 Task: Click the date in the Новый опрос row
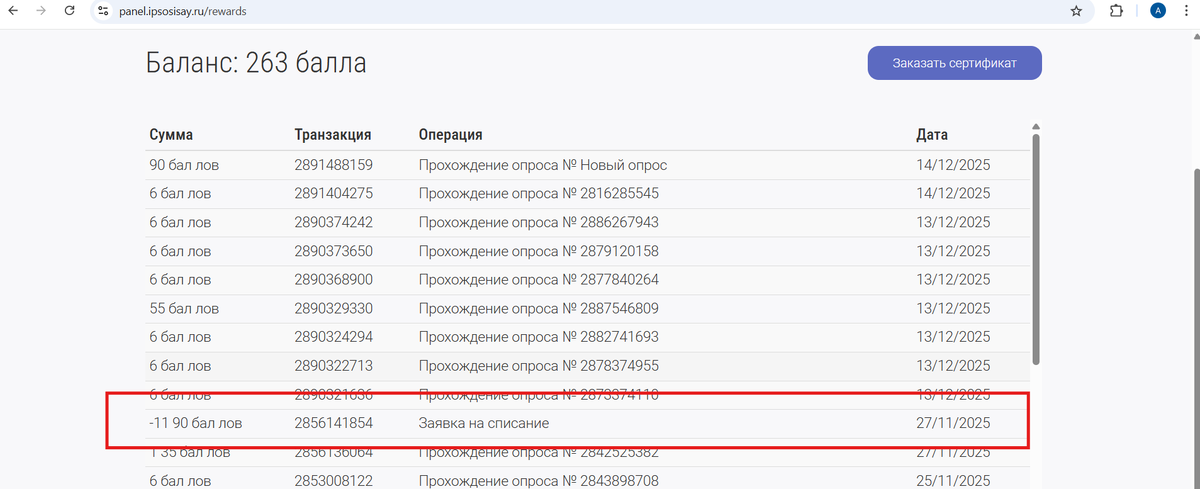coord(953,165)
